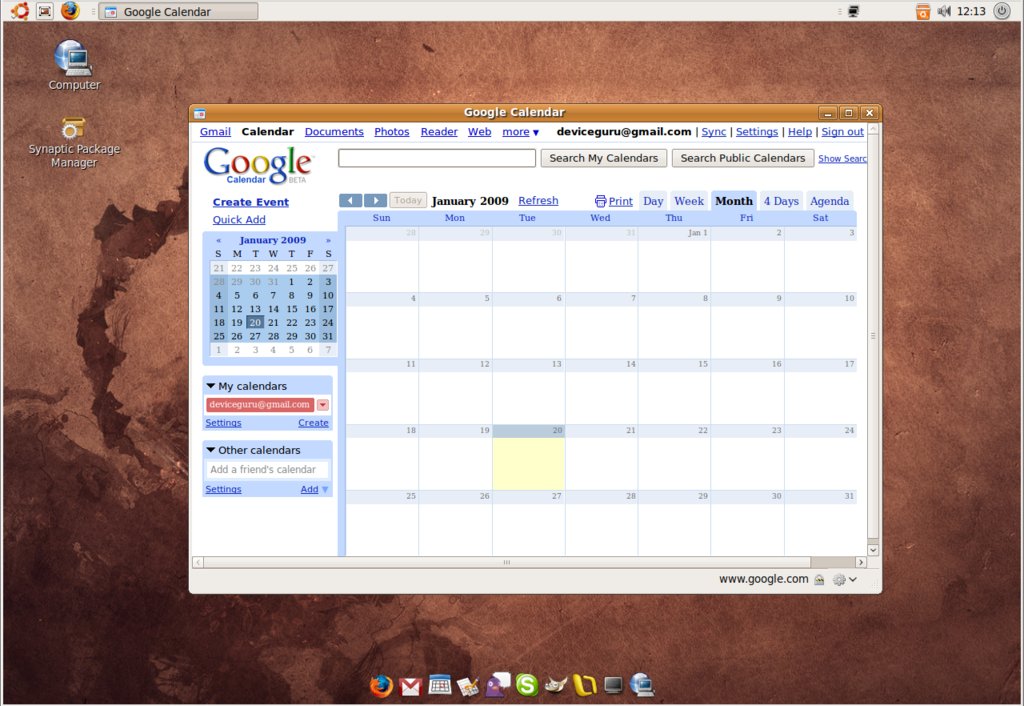Switch to 4 Days view
The width and height of the screenshot is (1024, 706).
pos(781,201)
